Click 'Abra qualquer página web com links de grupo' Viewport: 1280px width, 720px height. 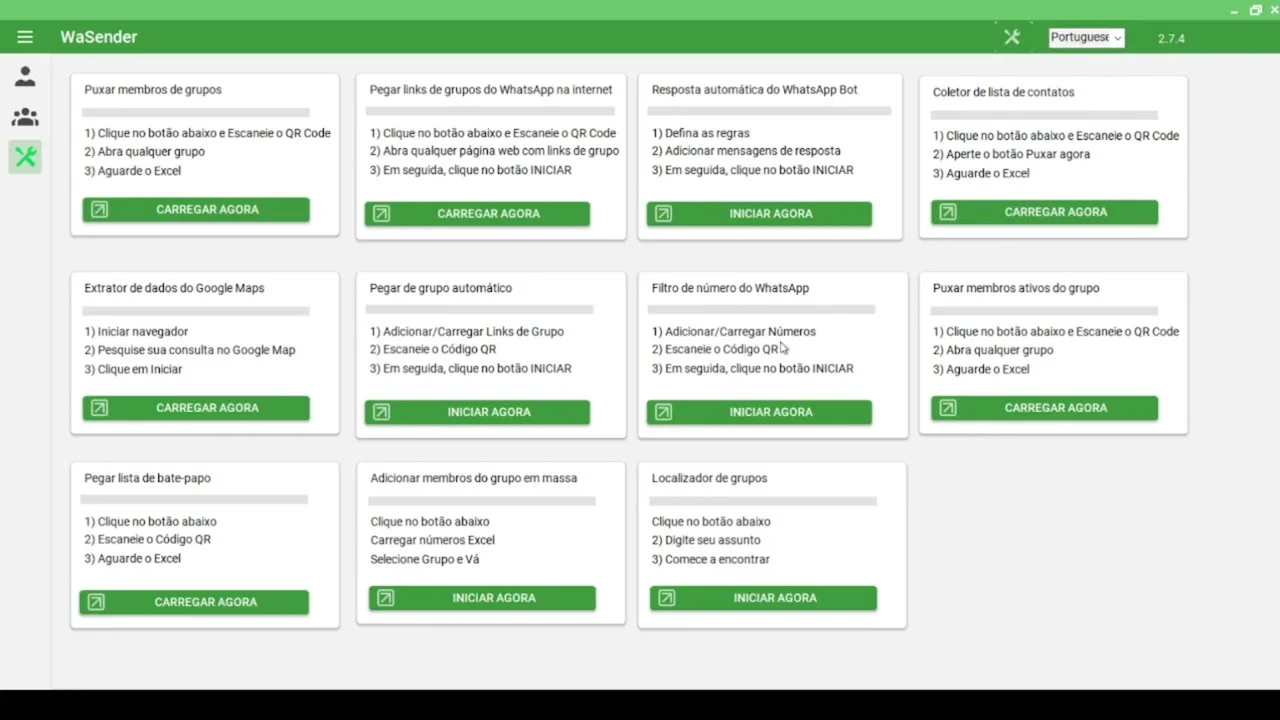click(494, 152)
